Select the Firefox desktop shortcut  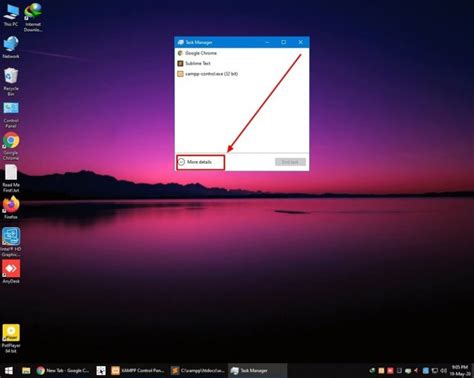coord(11,208)
